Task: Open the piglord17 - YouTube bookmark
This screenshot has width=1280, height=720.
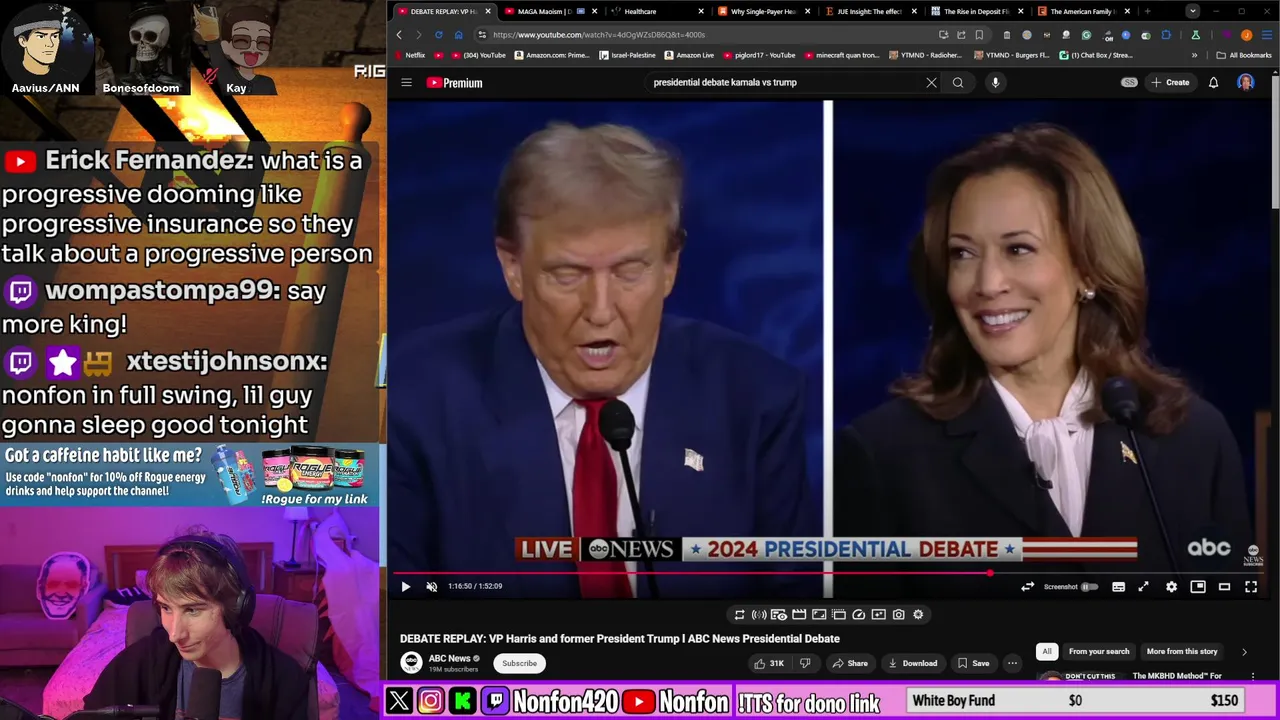Action: pos(760,55)
